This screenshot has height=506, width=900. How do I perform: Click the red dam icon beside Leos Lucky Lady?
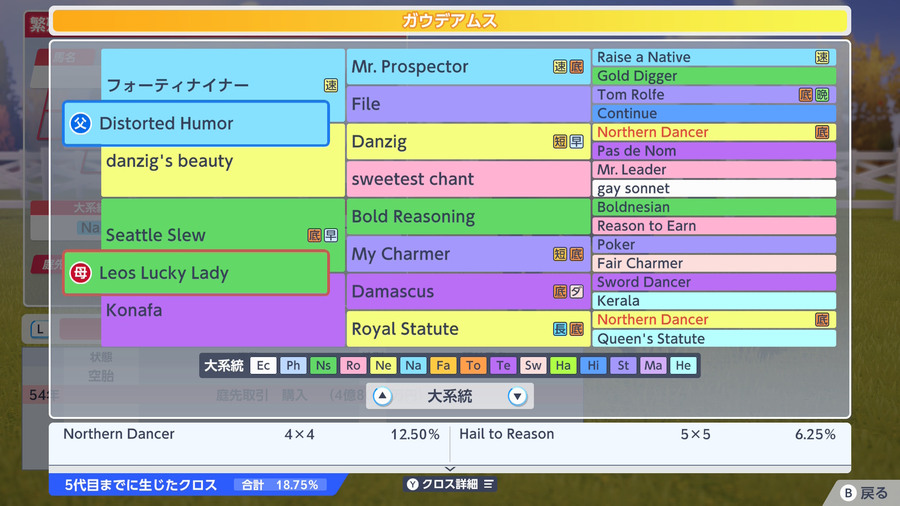[x=80, y=273]
